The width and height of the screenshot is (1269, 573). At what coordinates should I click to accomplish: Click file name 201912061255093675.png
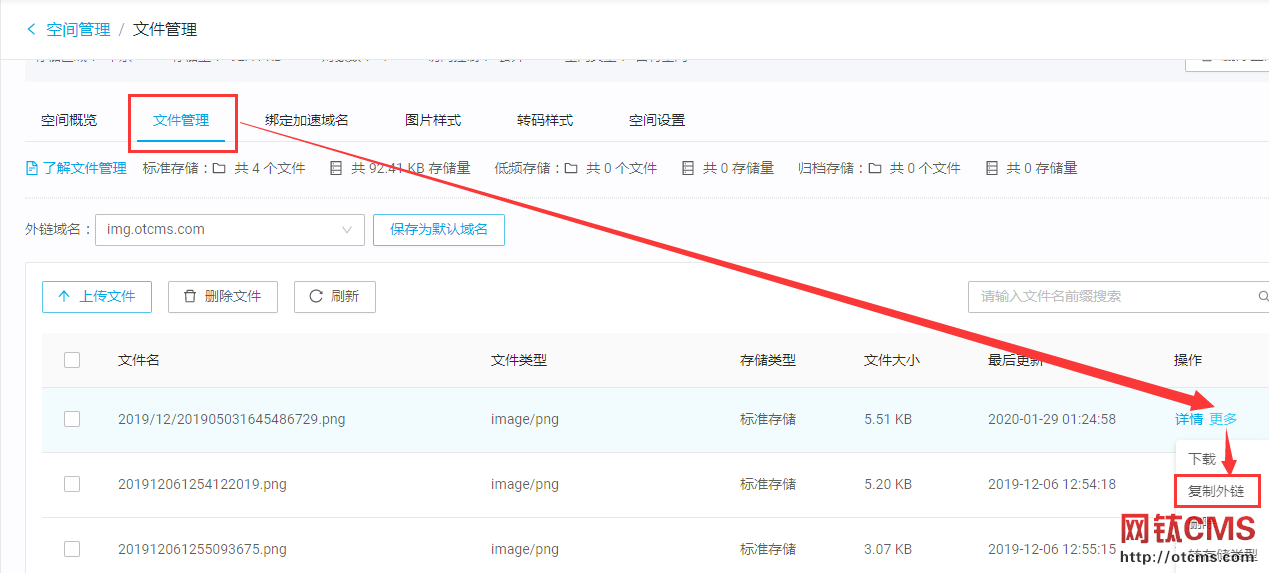click(202, 549)
